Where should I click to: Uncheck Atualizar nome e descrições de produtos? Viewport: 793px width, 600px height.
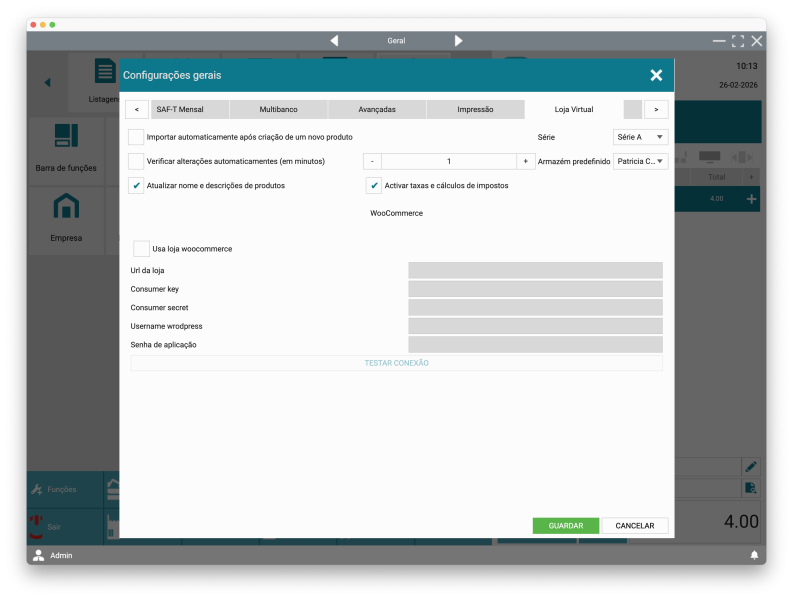[x=136, y=185]
